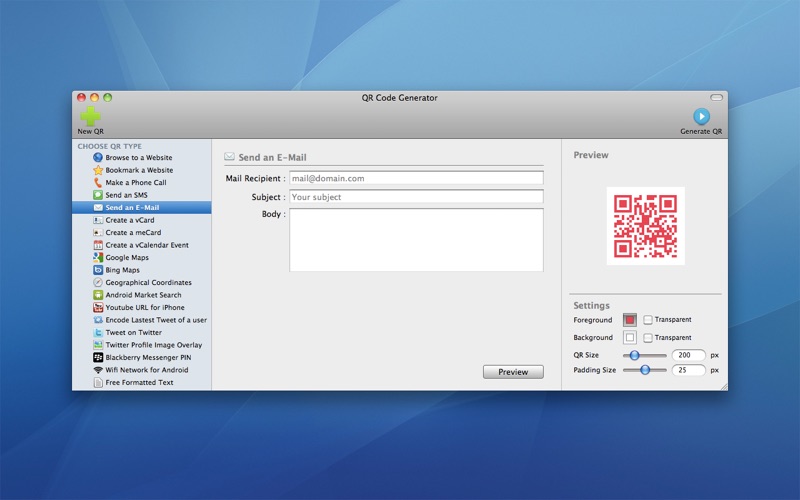
Task: Select the Geographical Coordinates compass icon
Action: tap(98, 282)
